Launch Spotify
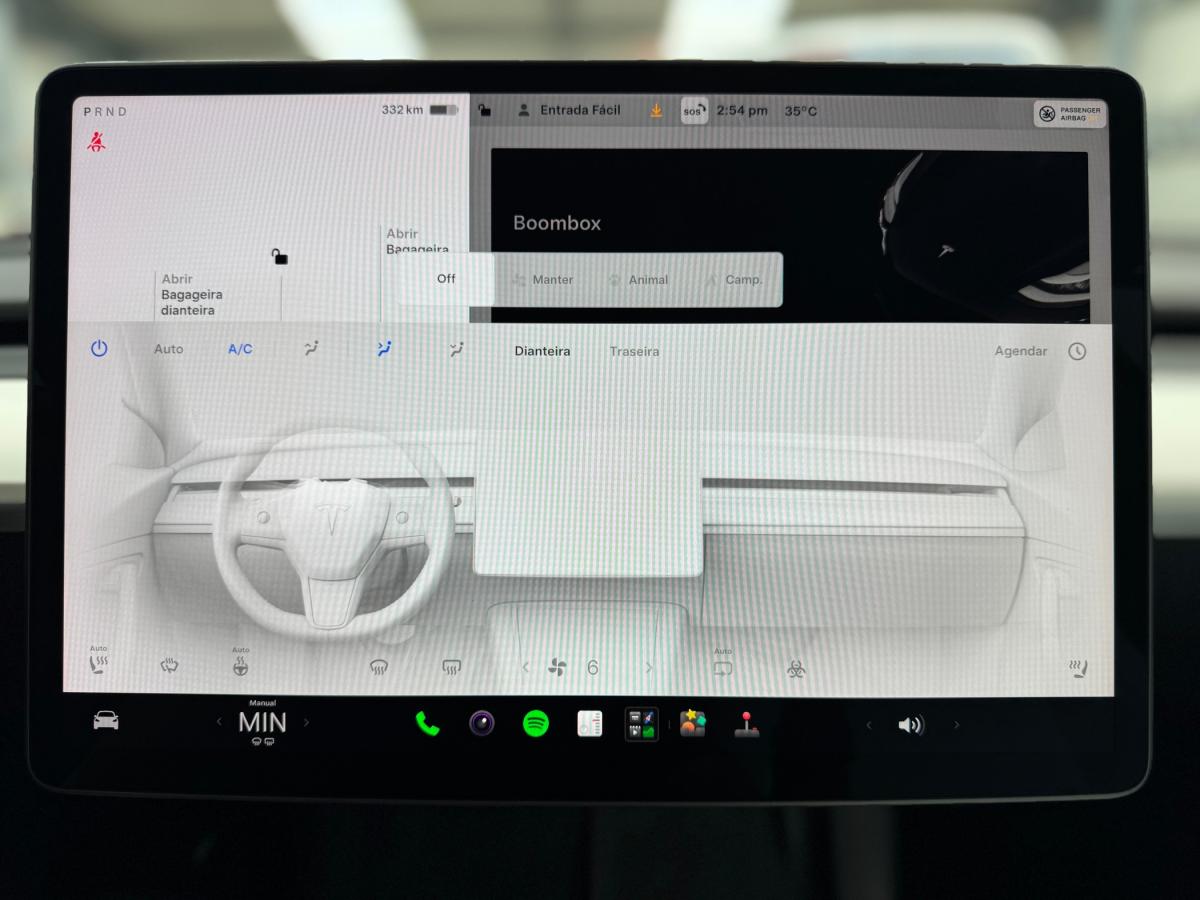The width and height of the screenshot is (1200, 900). click(x=536, y=724)
